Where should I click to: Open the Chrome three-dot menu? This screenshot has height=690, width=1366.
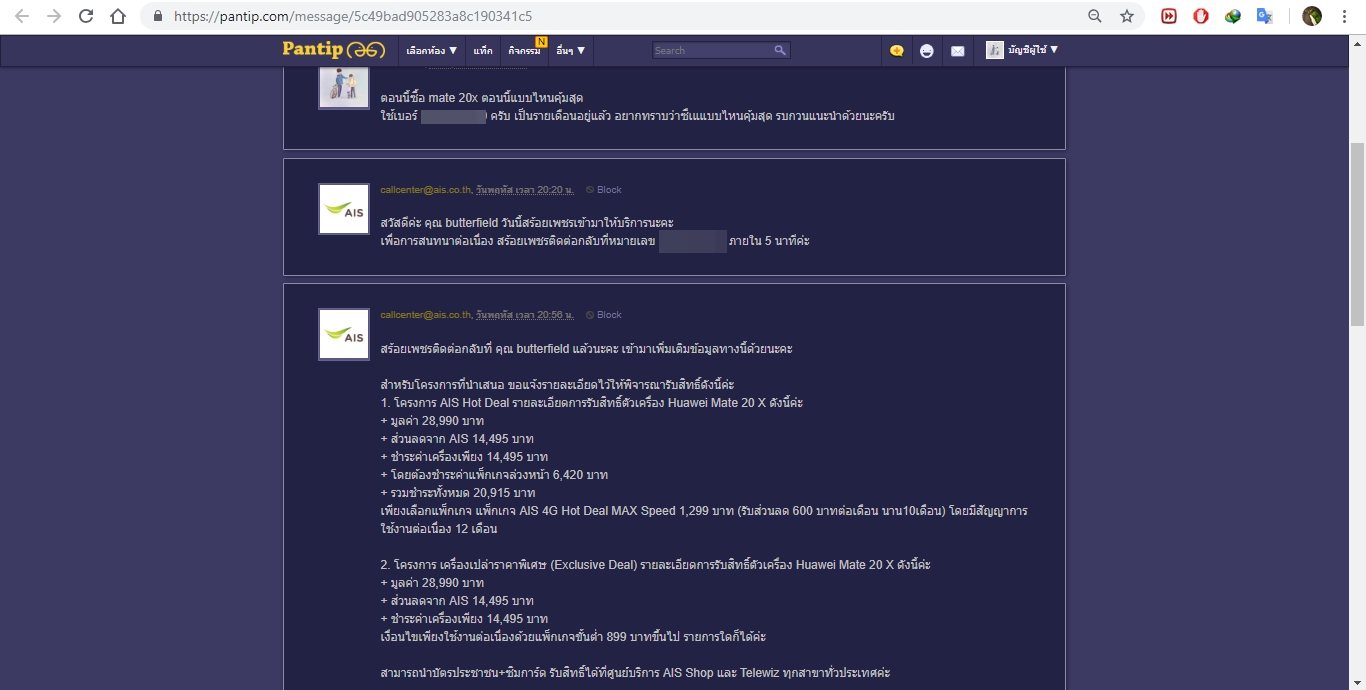[1345, 16]
